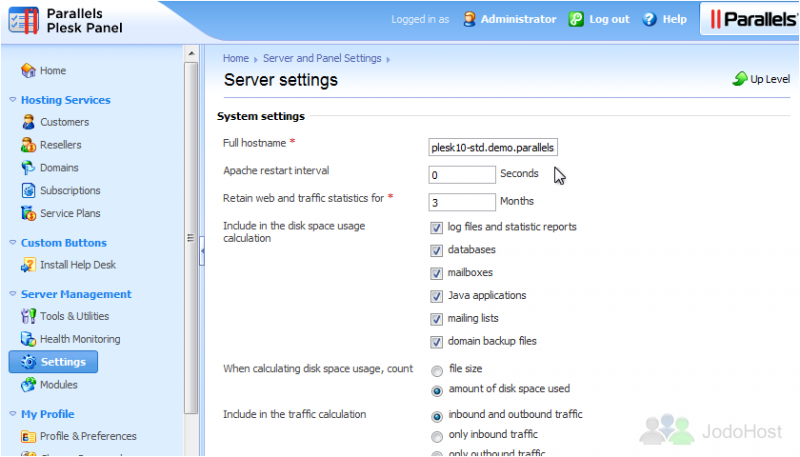The width and height of the screenshot is (800, 457).
Task: Click the Customers person icon
Action: [x=28, y=122]
